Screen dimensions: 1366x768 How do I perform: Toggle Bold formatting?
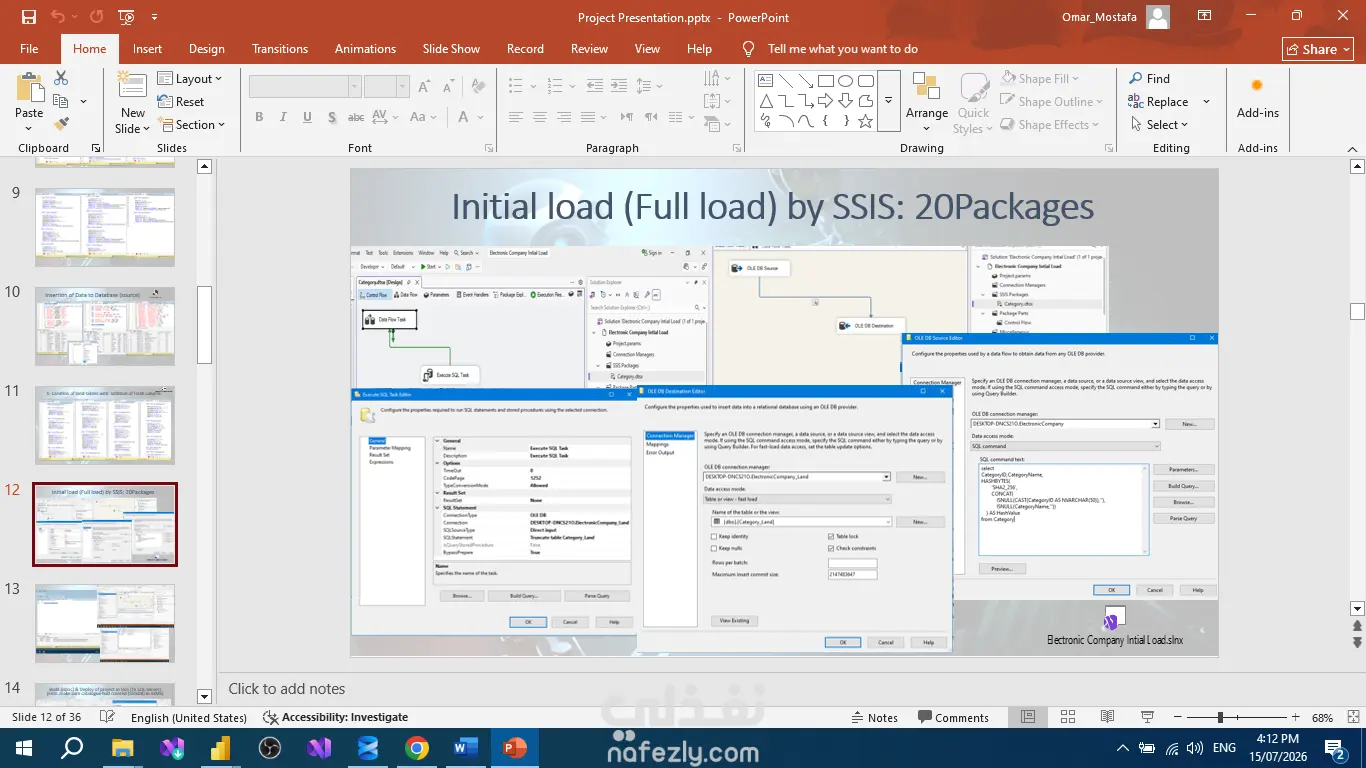click(x=259, y=117)
